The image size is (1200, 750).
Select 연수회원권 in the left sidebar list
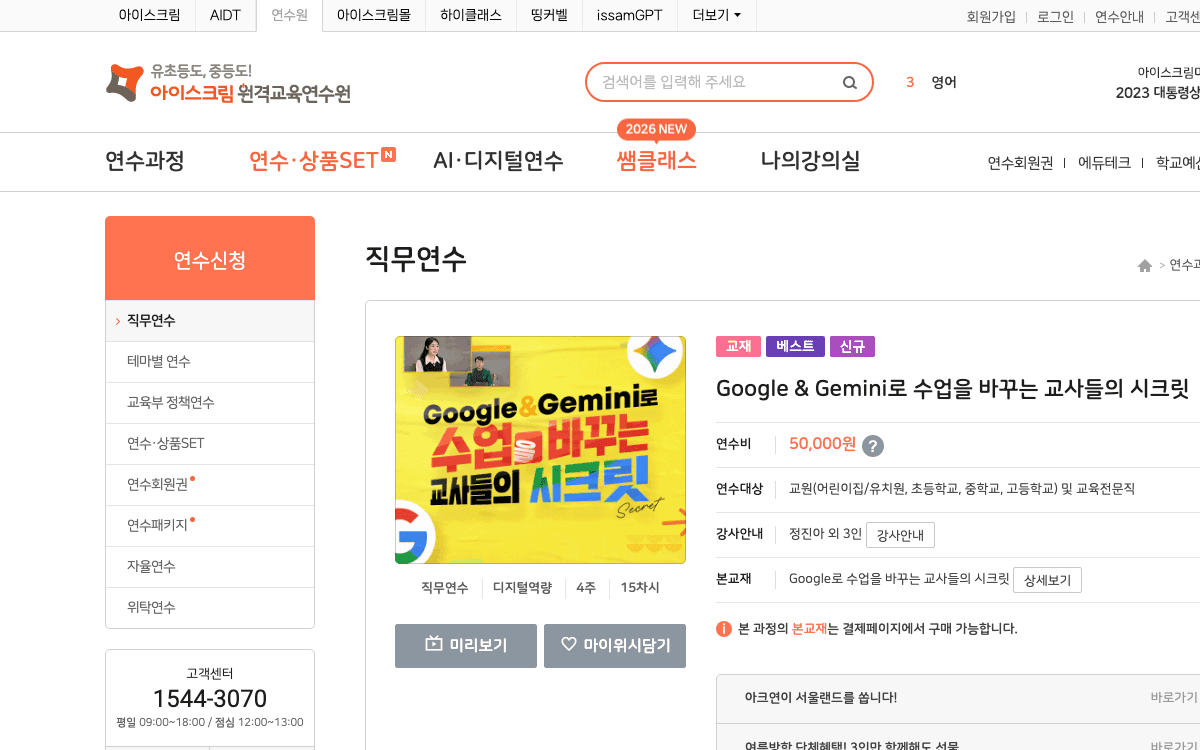coord(210,484)
